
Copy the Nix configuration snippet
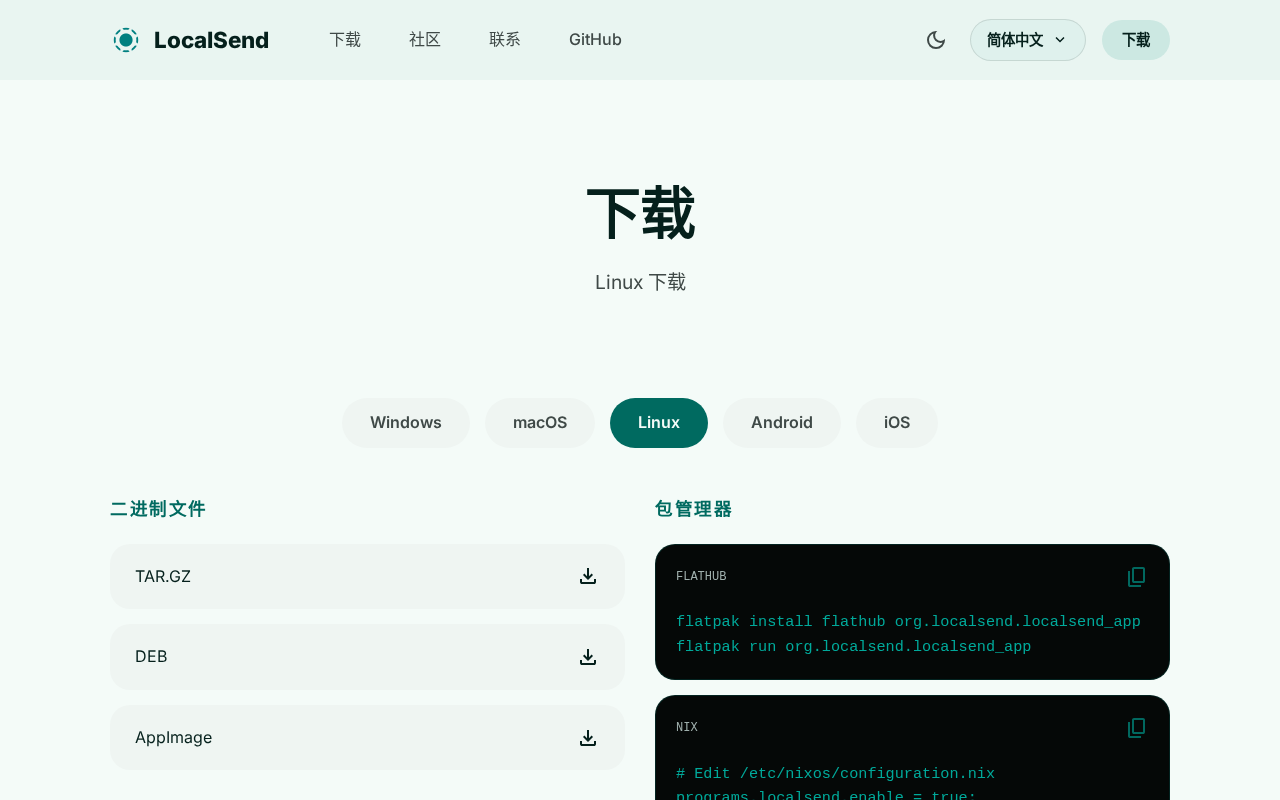pos(1137,728)
